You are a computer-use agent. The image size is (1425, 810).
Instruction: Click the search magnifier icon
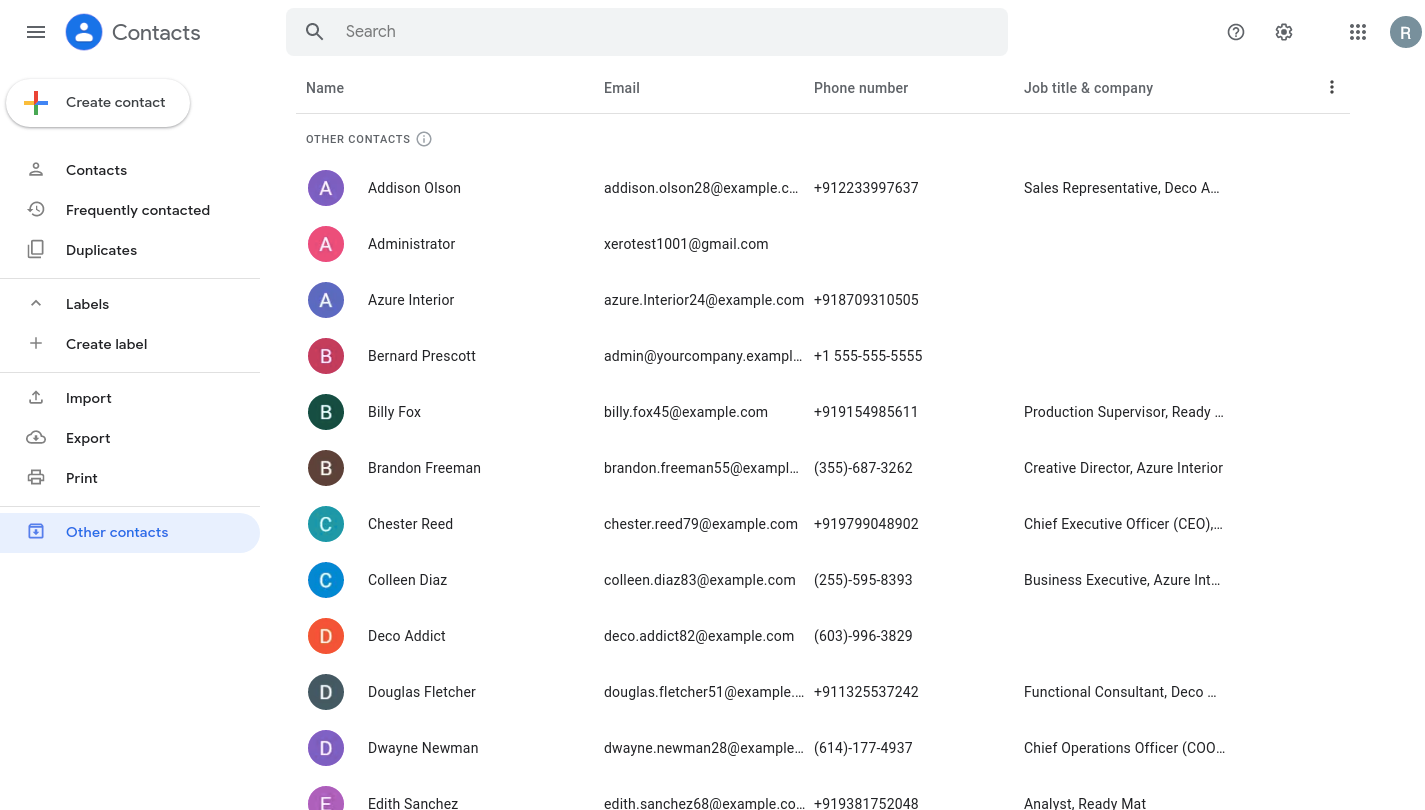(315, 32)
